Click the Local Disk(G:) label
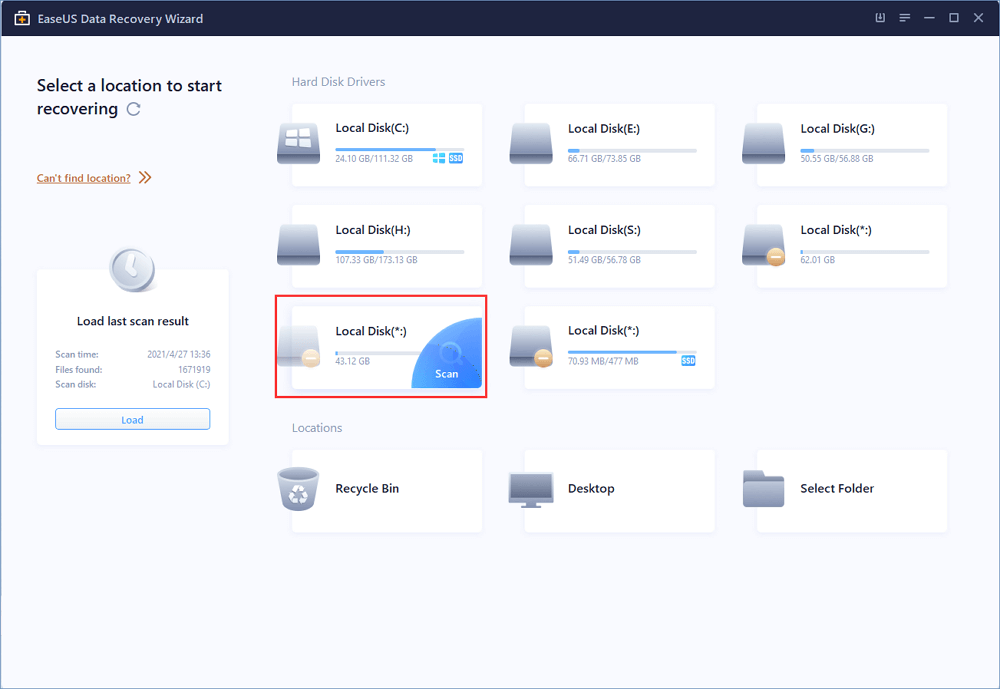This screenshot has width=1000, height=689. [x=837, y=129]
